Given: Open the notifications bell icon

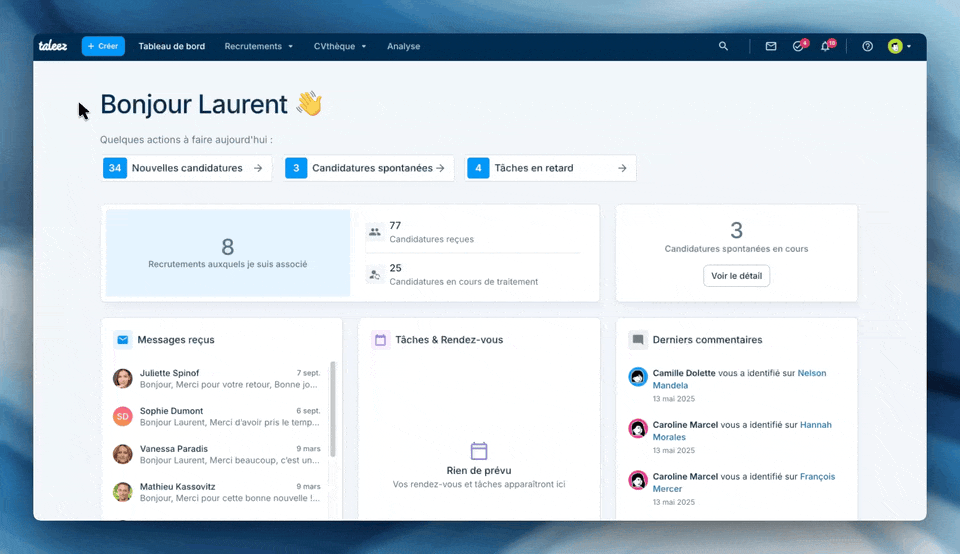Looking at the screenshot, I should [x=826, y=46].
